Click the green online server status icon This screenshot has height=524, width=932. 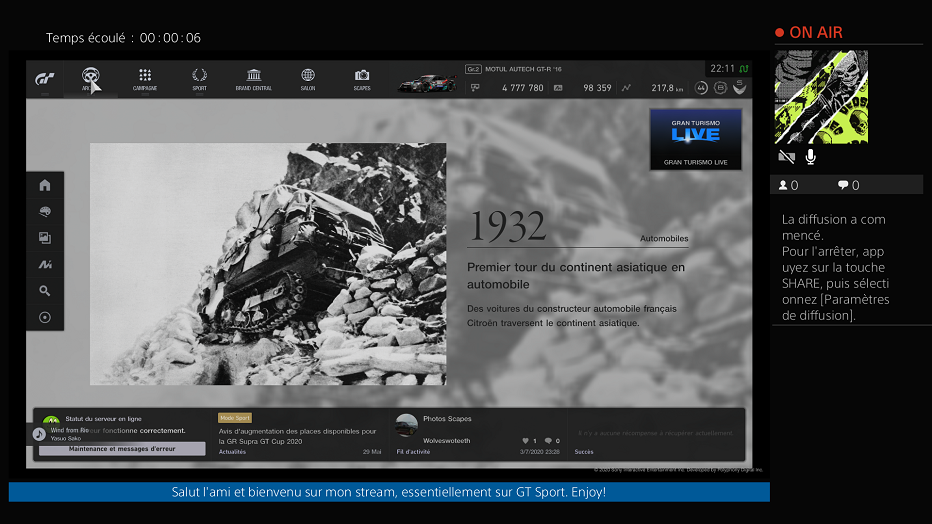[x=51, y=420]
